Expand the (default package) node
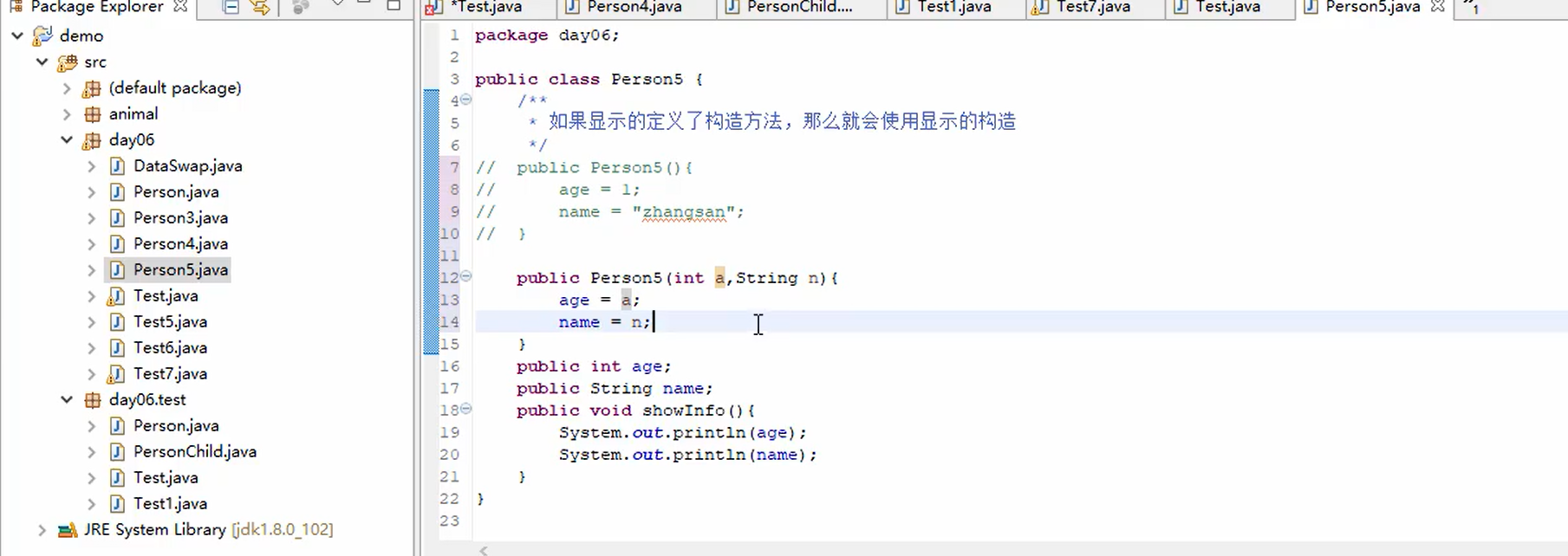This screenshot has height=556, width=1568. pyautogui.click(x=67, y=87)
